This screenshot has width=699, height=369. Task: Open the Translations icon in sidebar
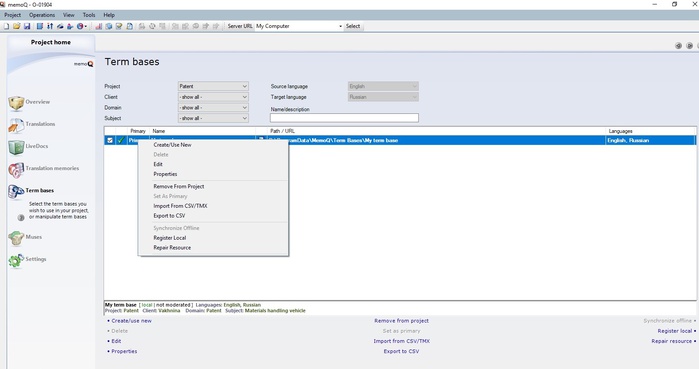pyautogui.click(x=16, y=125)
